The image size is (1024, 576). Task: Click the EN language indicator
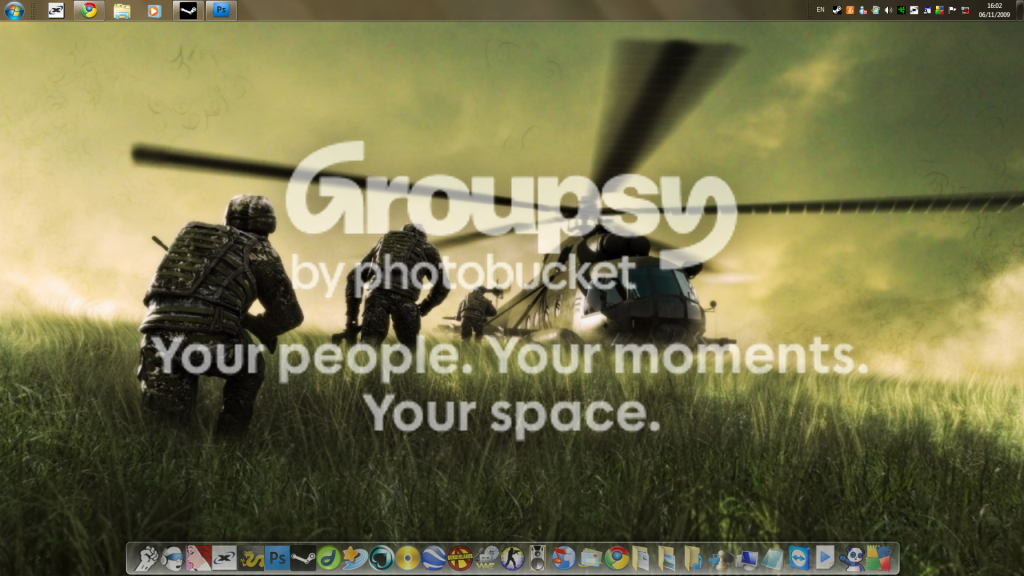tap(820, 10)
